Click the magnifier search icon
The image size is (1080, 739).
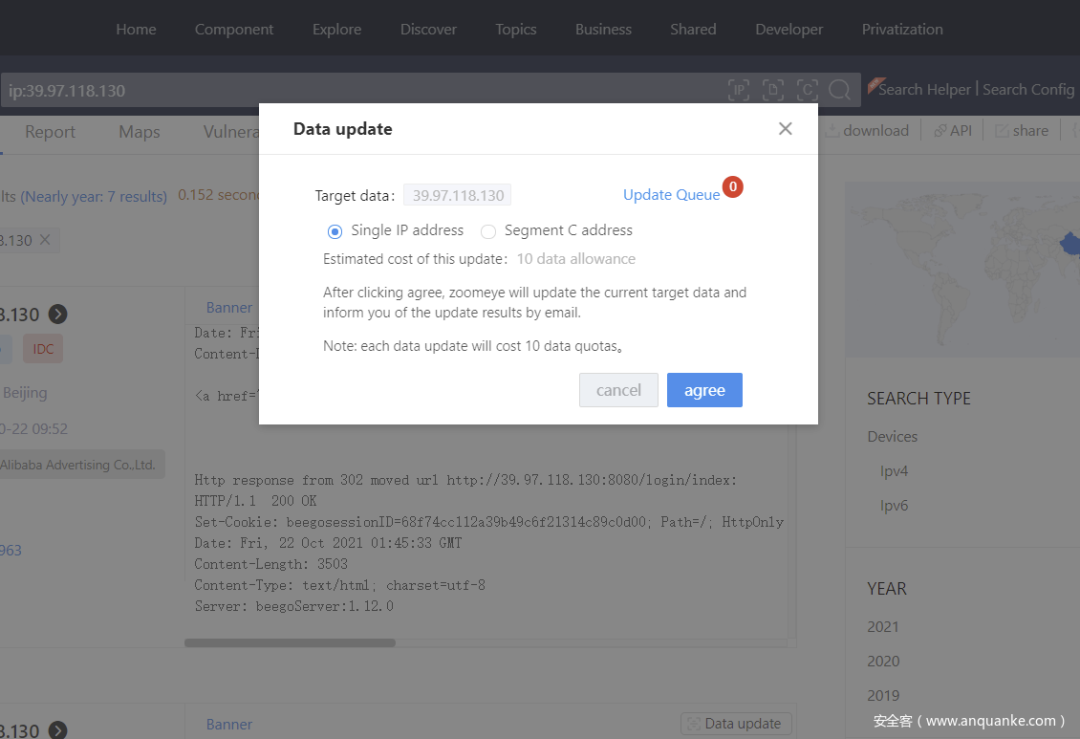[x=840, y=90]
